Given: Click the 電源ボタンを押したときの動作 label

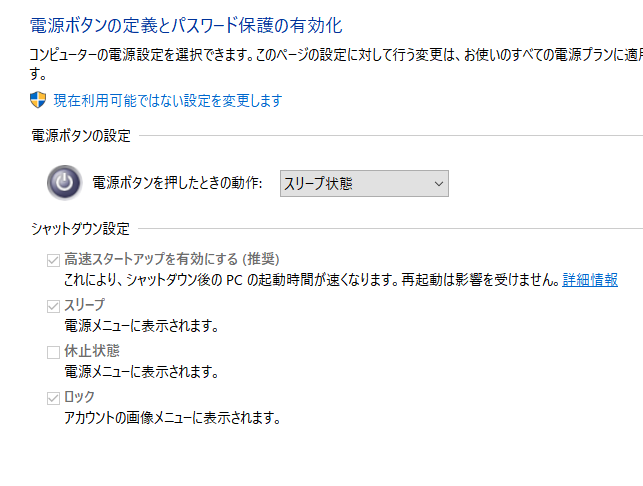Looking at the screenshot, I should pyautogui.click(x=177, y=184).
